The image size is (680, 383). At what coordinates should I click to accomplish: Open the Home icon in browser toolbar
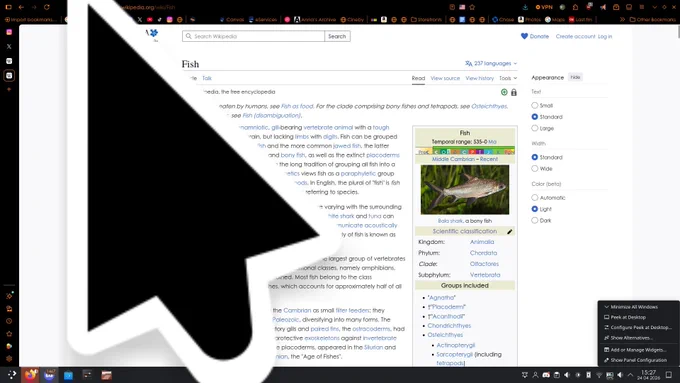click(575, 7)
